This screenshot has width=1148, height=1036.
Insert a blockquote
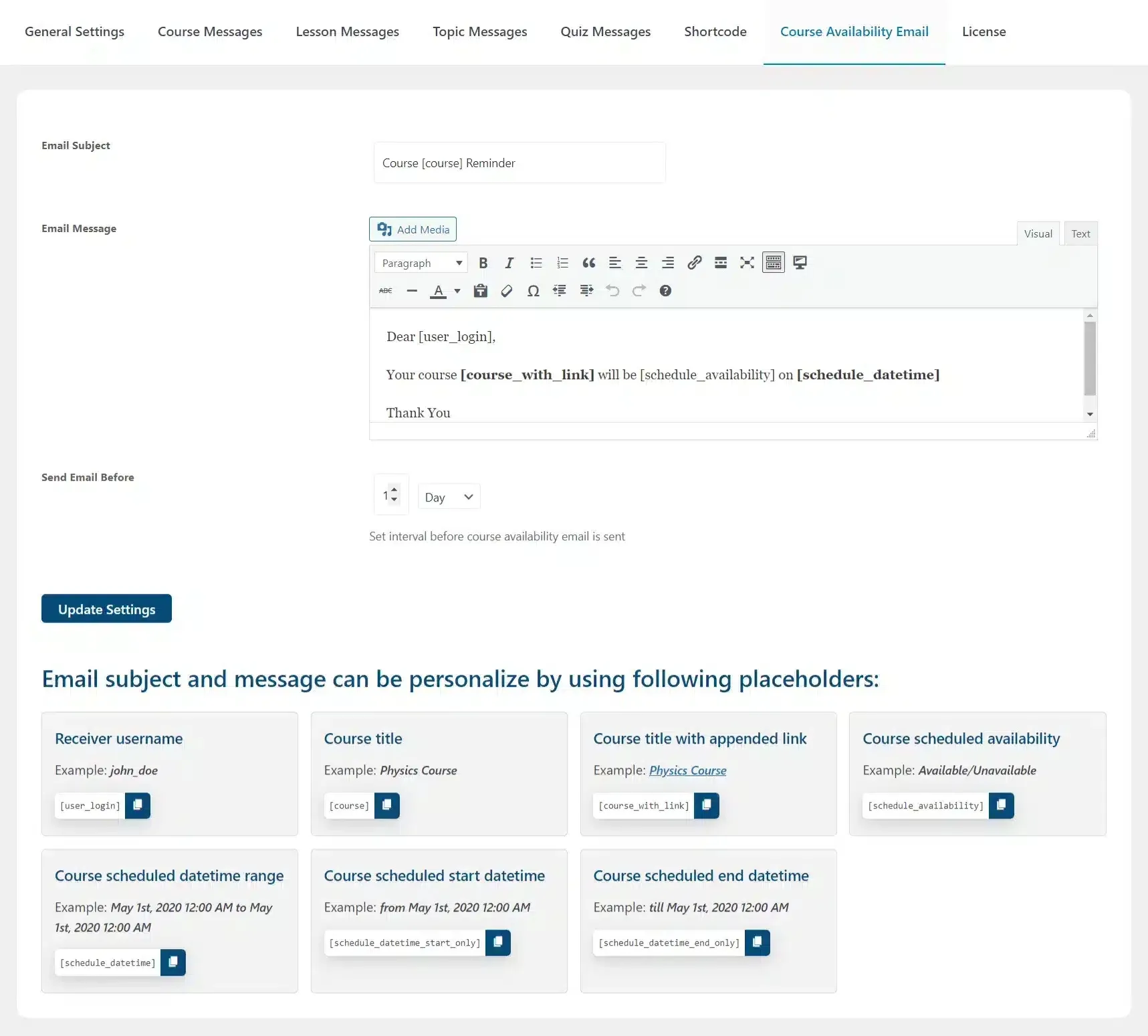[588, 262]
